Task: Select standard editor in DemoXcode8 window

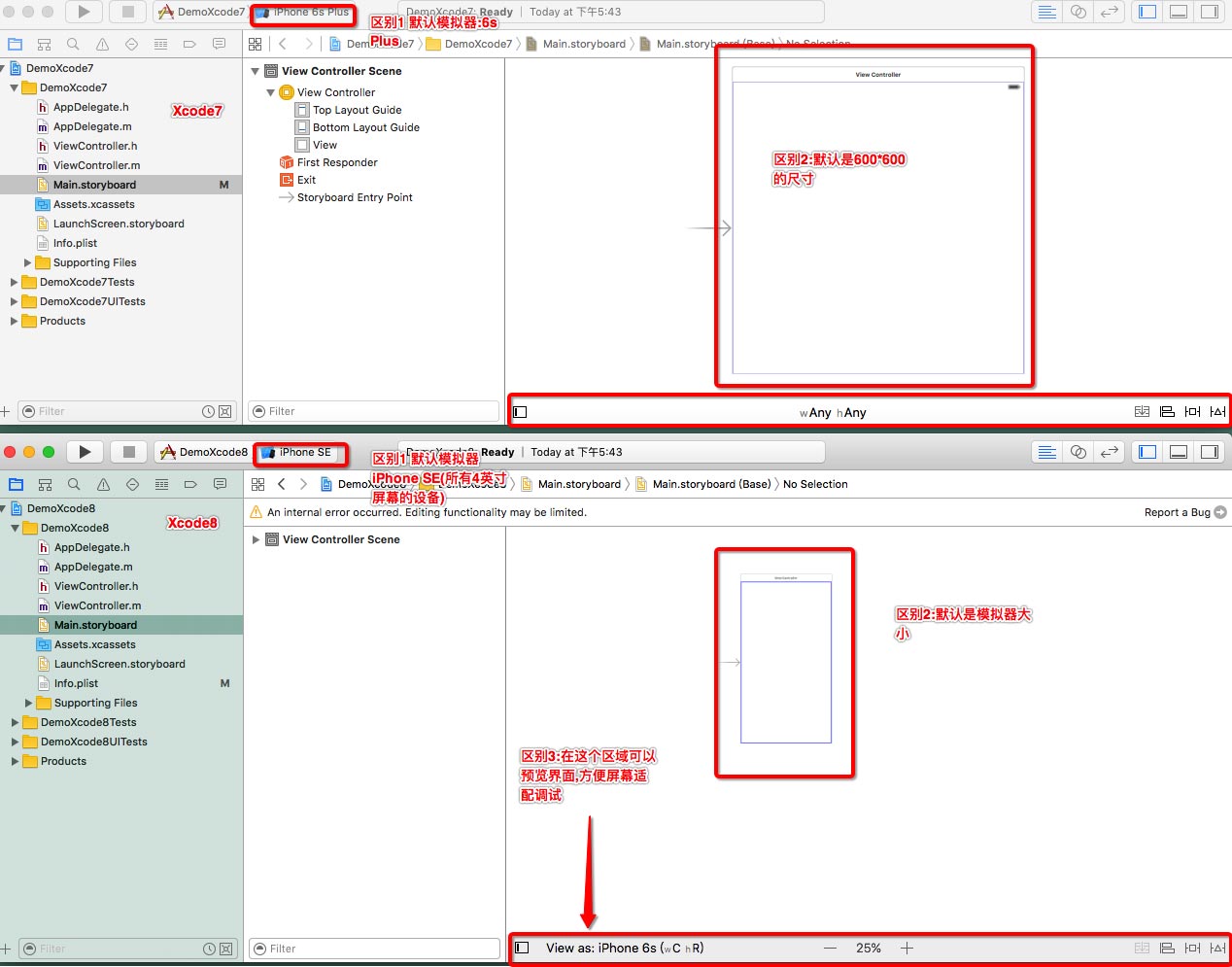Action: pyautogui.click(x=1047, y=452)
